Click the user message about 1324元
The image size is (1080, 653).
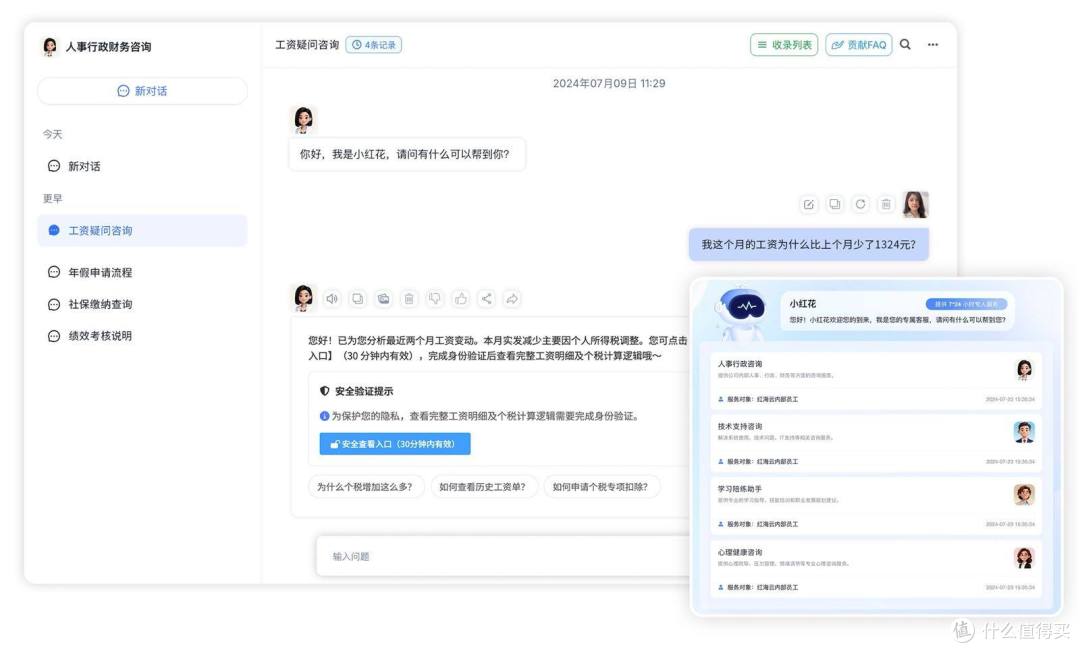(x=809, y=245)
